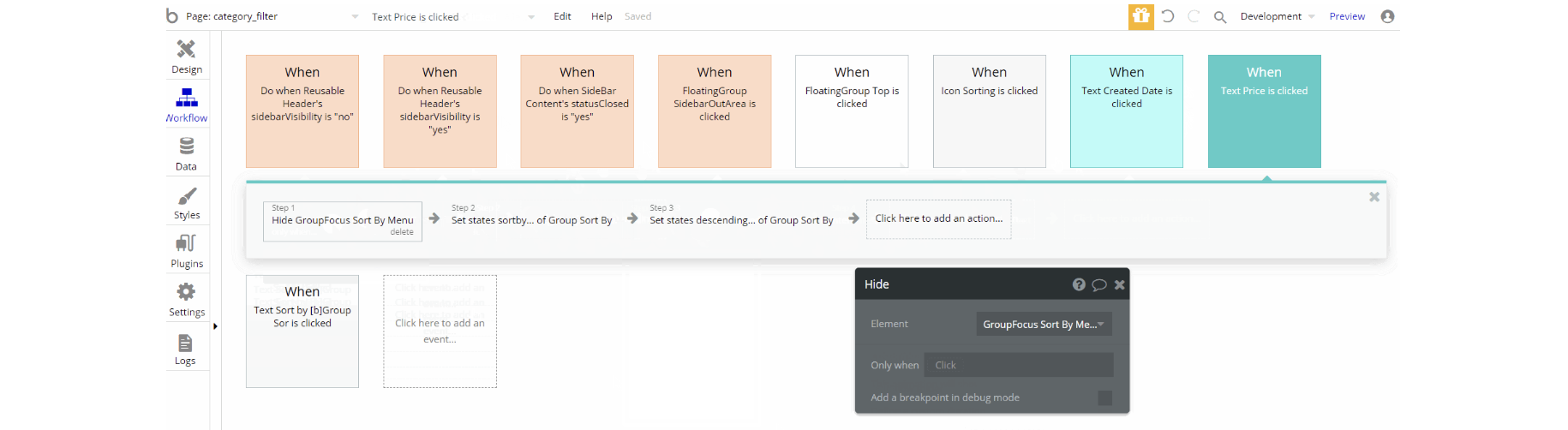Close the Hide properties panel
This screenshot has width=1568, height=430.
[x=1119, y=284]
